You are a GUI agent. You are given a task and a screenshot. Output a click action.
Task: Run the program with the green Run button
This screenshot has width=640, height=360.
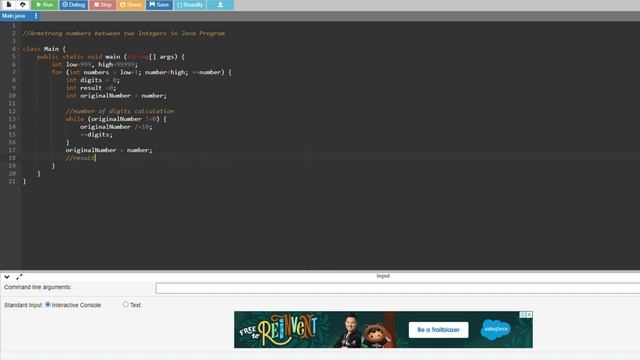44,4
